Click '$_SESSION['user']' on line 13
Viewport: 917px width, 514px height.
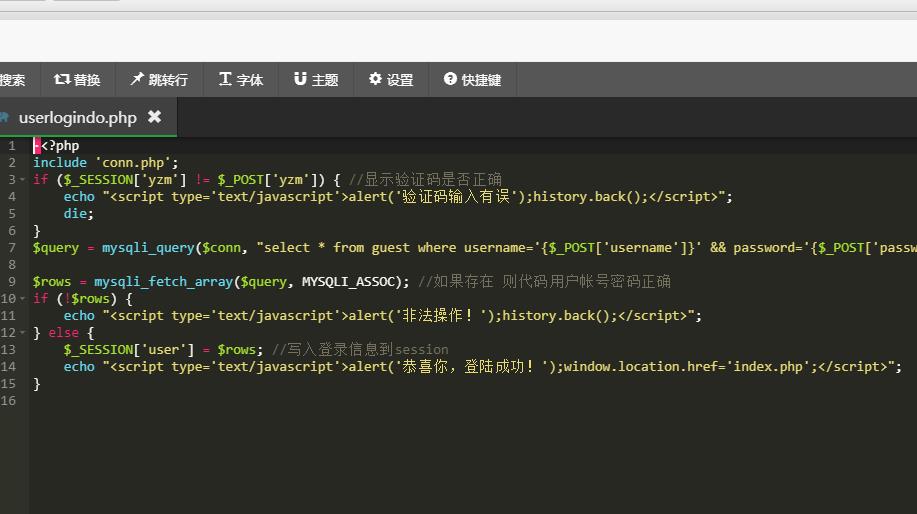coord(129,350)
